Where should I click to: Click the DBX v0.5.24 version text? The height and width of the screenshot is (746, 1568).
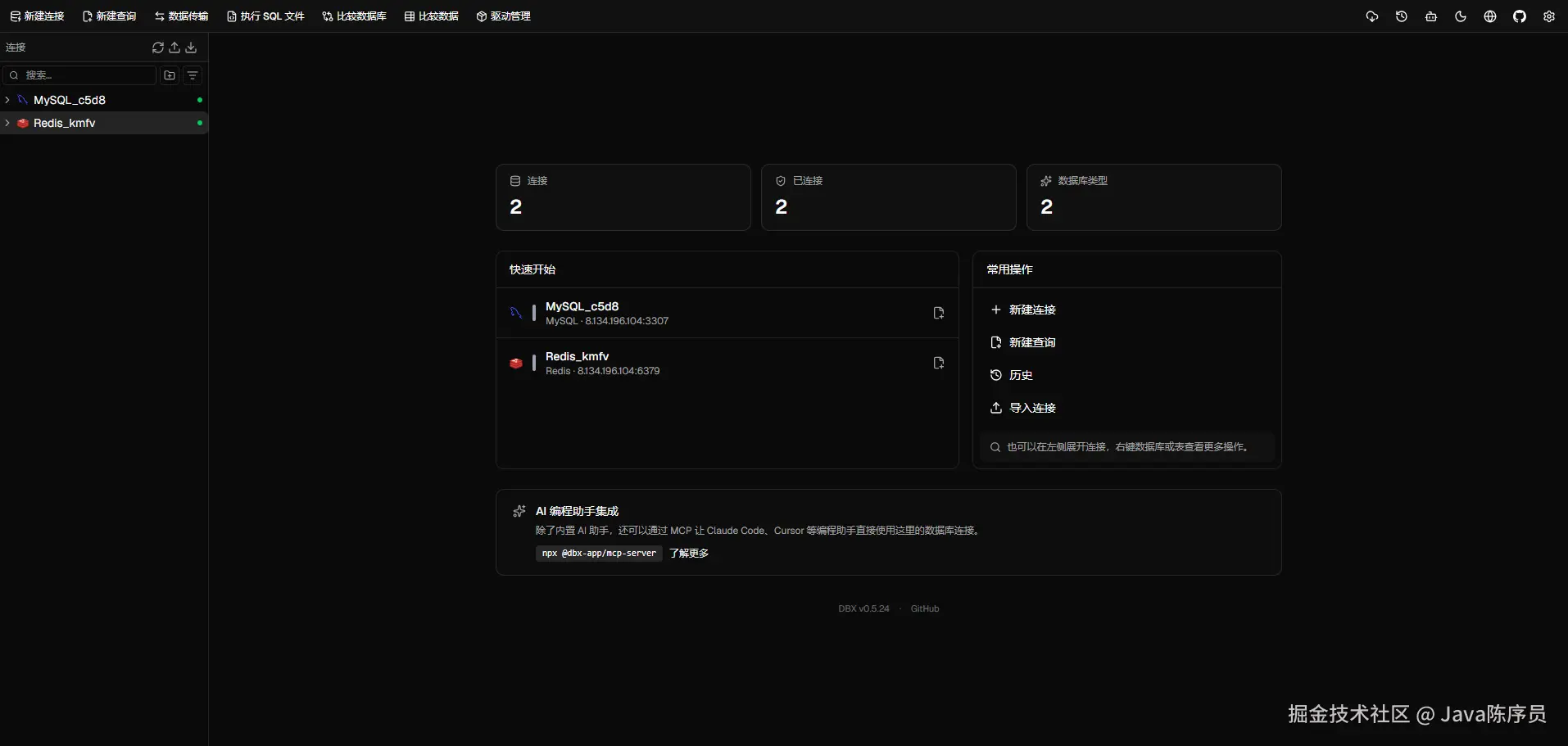coord(863,608)
